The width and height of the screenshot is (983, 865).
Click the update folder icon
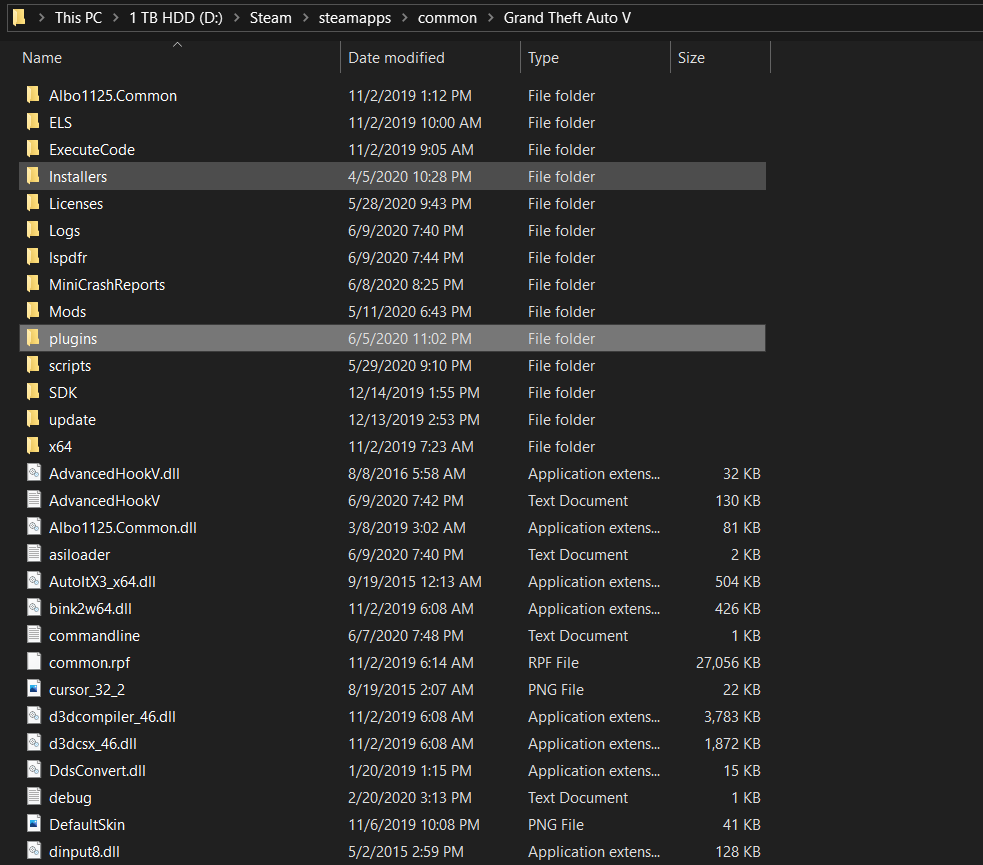point(33,418)
